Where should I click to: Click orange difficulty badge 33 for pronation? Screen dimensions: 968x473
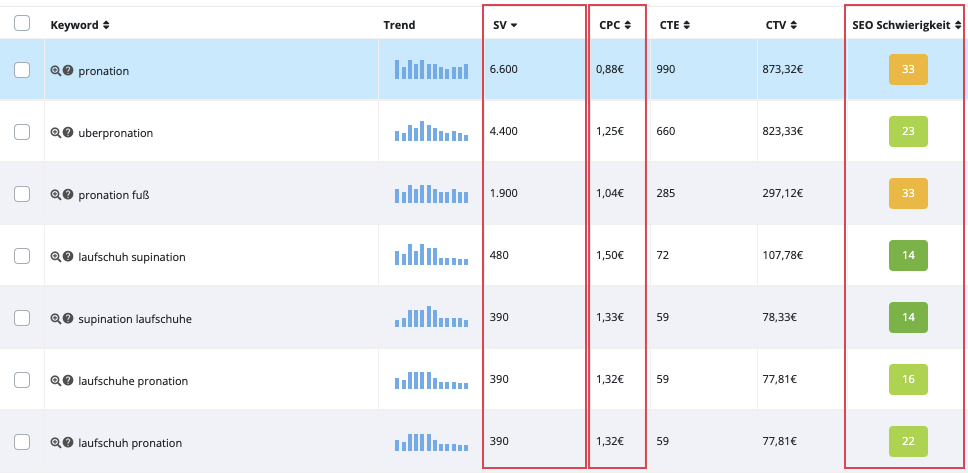(908, 70)
